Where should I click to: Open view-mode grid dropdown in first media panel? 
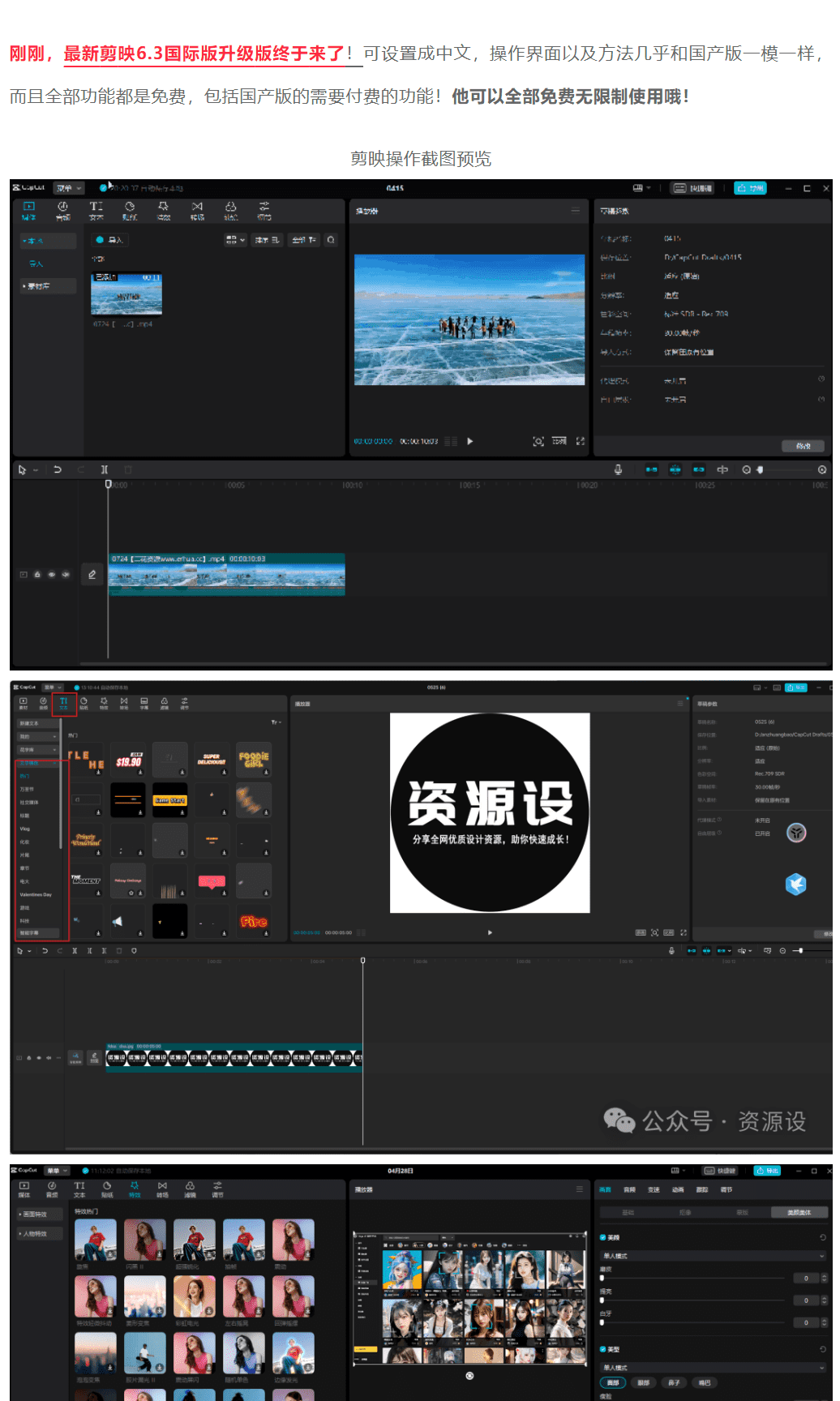235,240
